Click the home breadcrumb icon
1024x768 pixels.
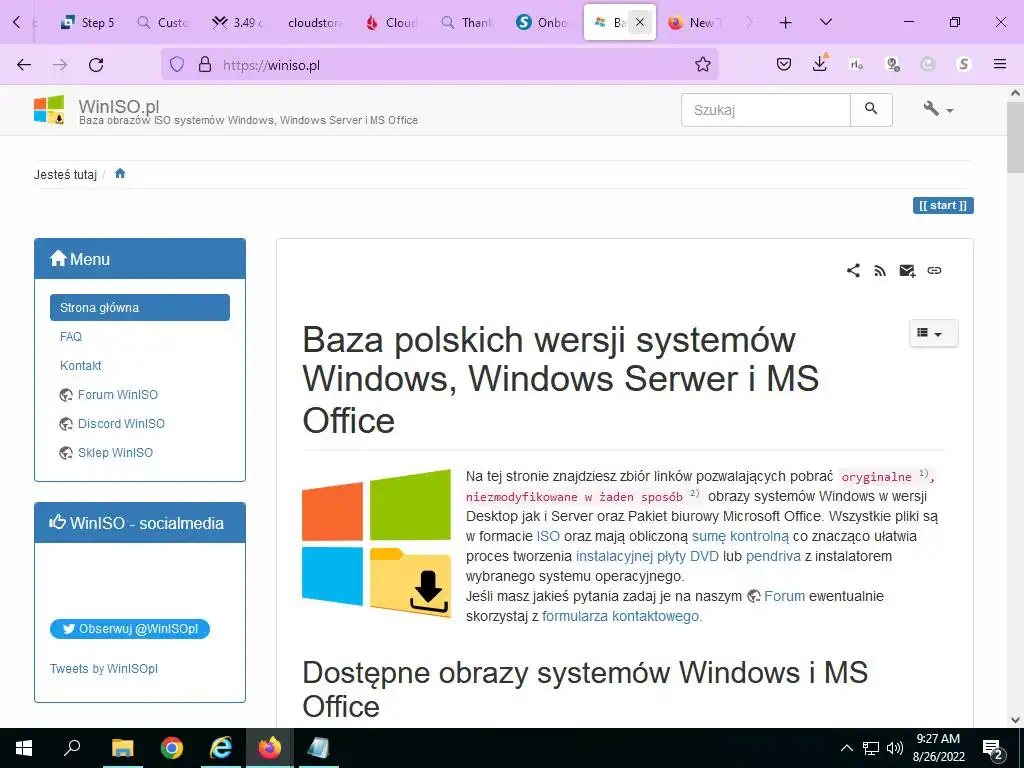[120, 174]
